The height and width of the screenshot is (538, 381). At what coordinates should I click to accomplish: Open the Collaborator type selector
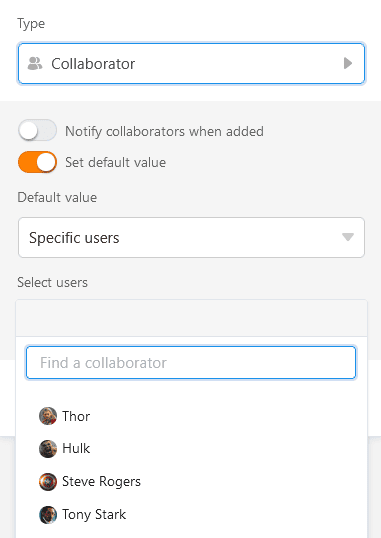(x=191, y=63)
